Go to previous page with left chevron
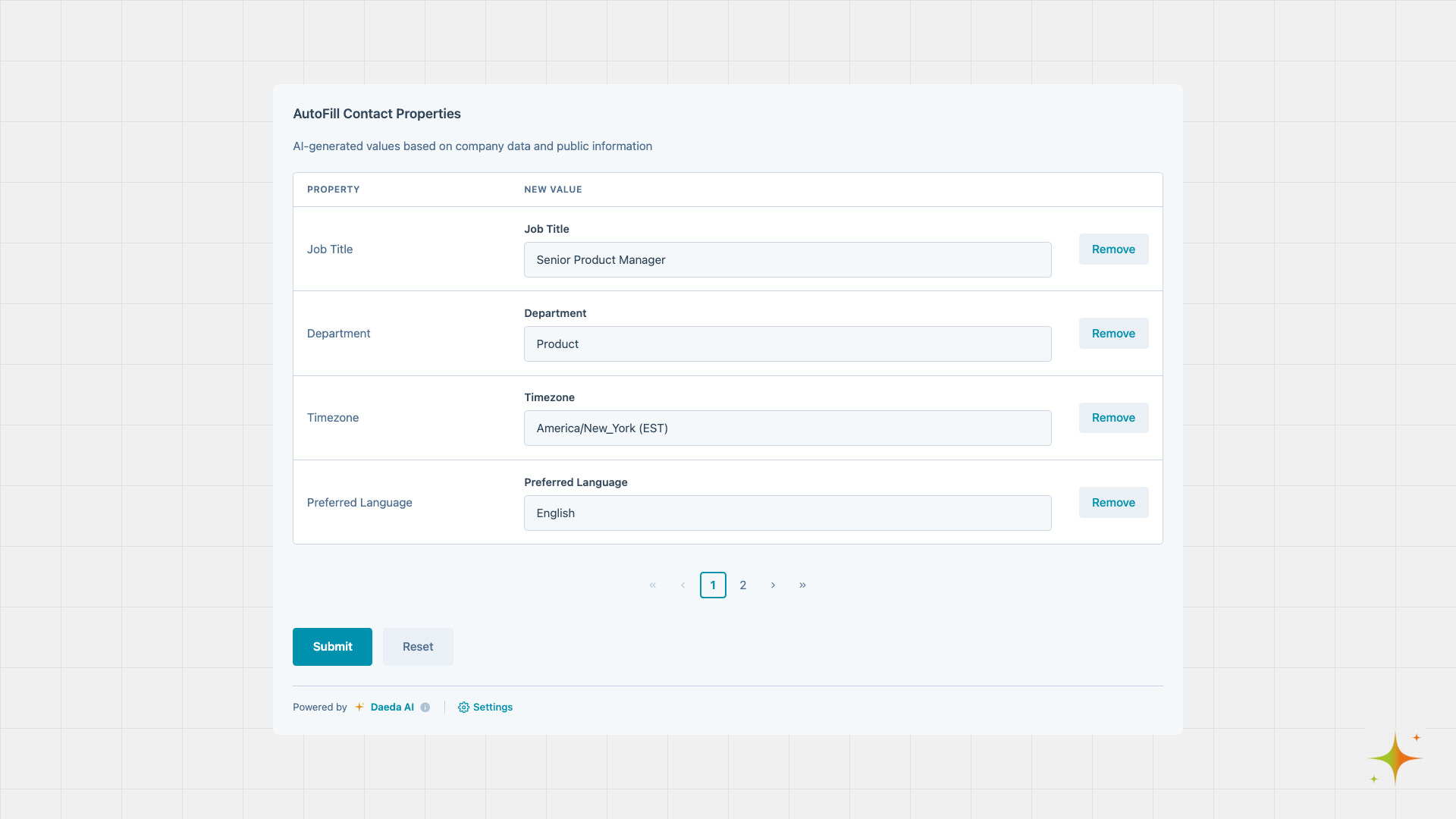This screenshot has width=1456, height=819. (682, 585)
